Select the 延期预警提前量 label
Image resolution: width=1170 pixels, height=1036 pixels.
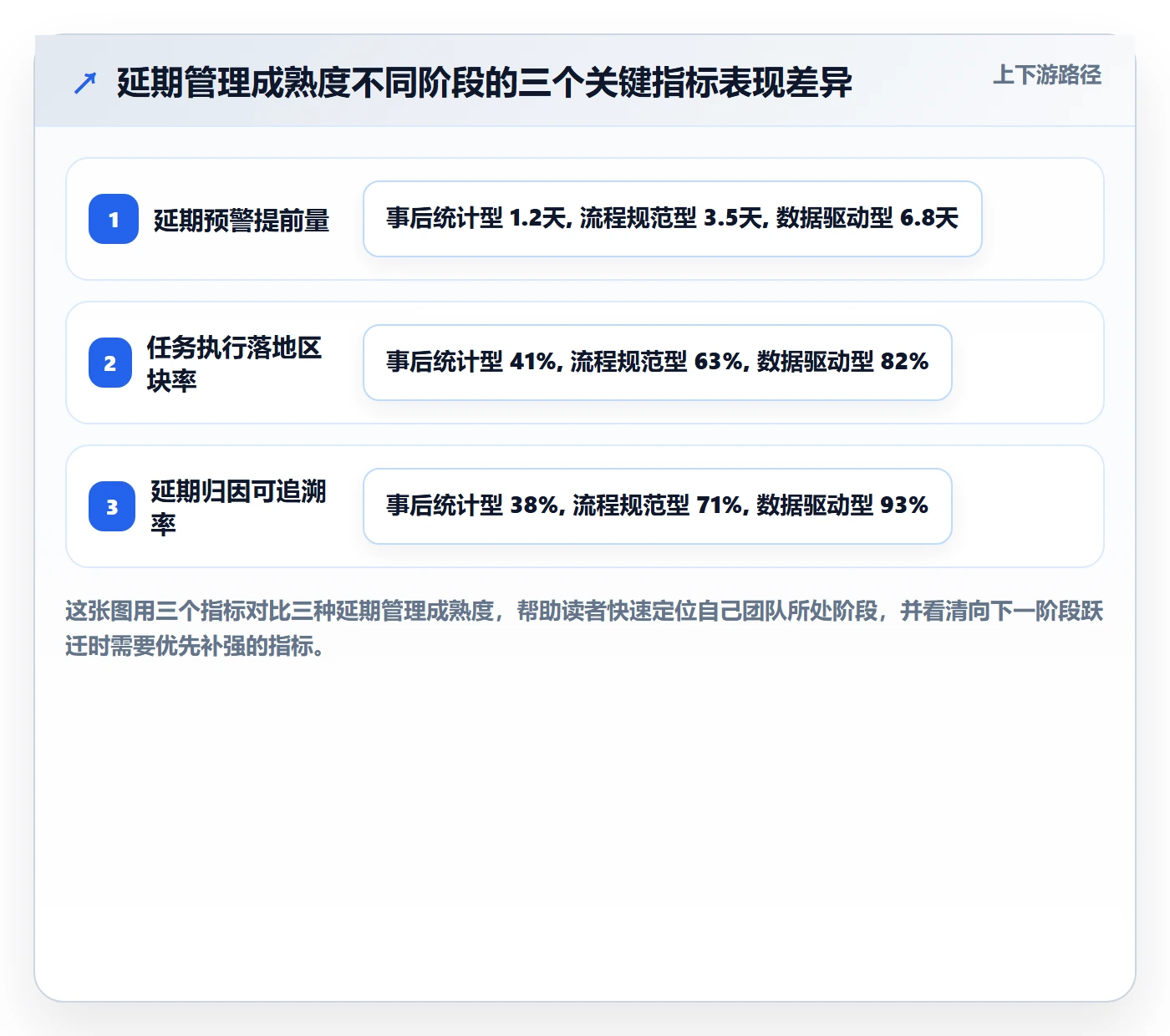pyautogui.click(x=242, y=220)
